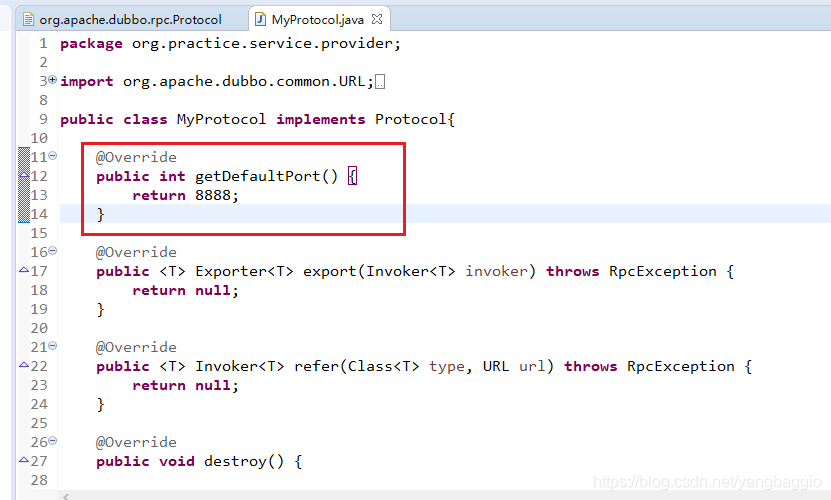
Task: Click the @Override annotation on line 26
Action: [136, 442]
